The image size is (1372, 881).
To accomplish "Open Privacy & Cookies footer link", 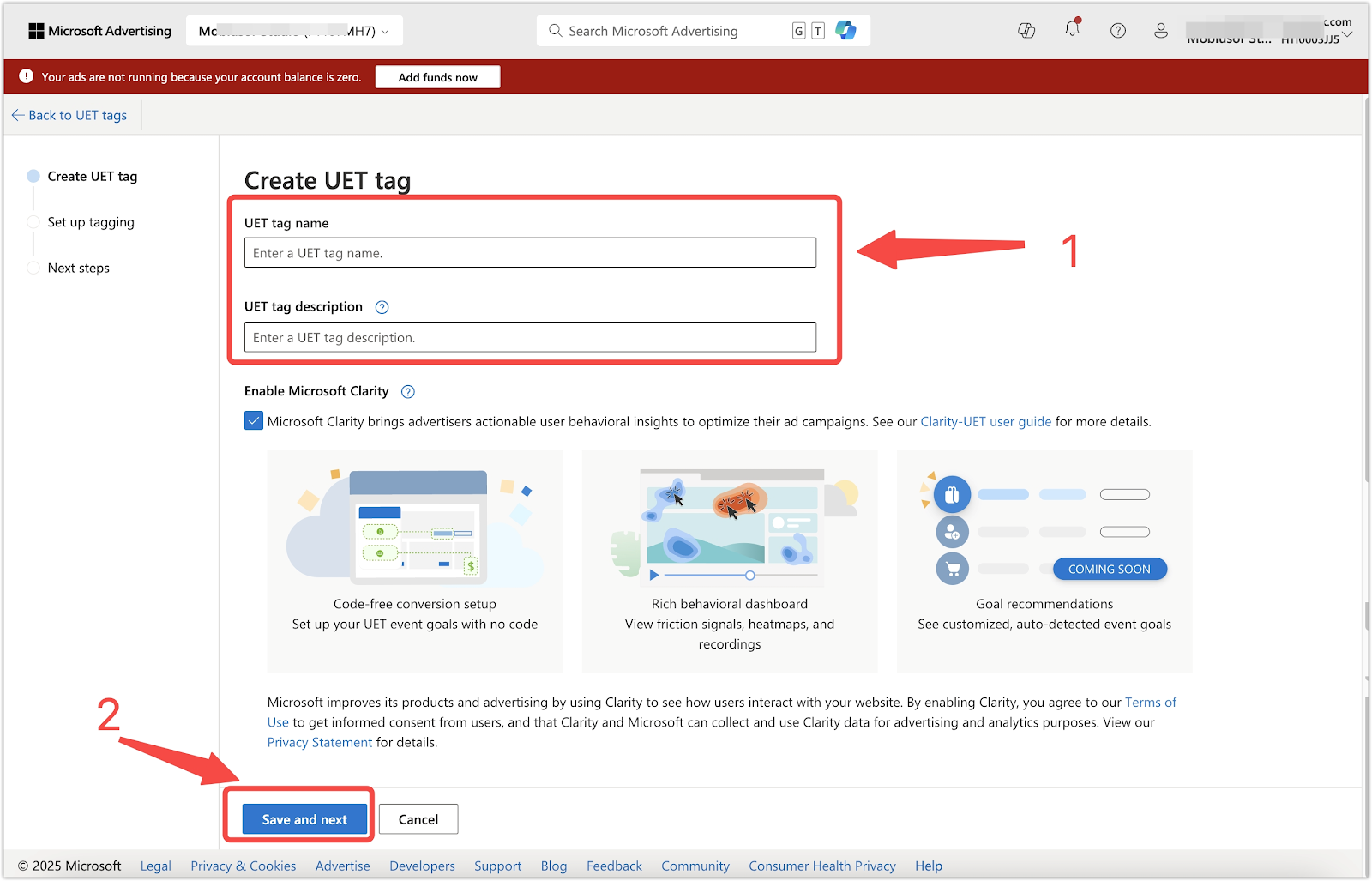I will coord(244,866).
